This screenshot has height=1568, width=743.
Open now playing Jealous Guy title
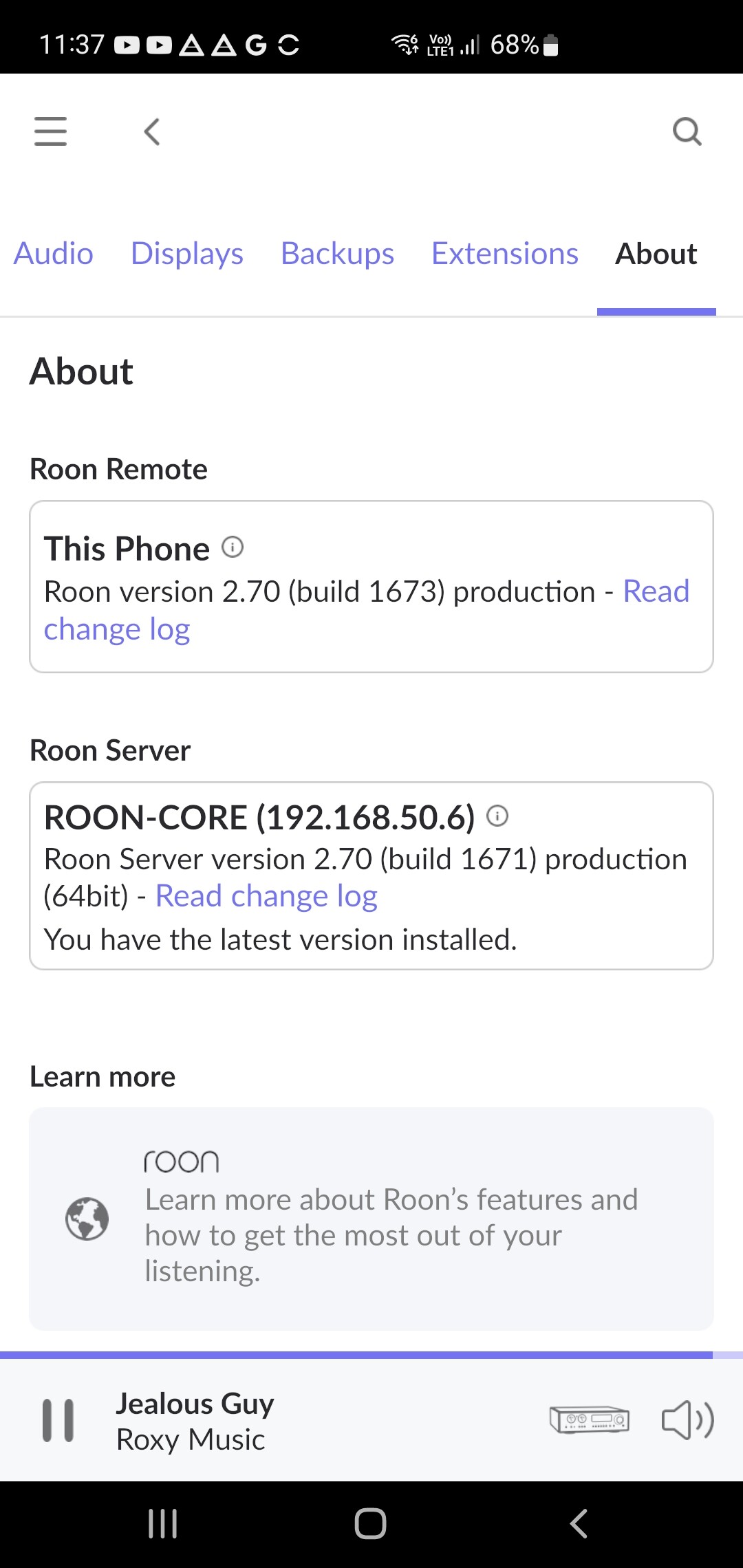(195, 1403)
